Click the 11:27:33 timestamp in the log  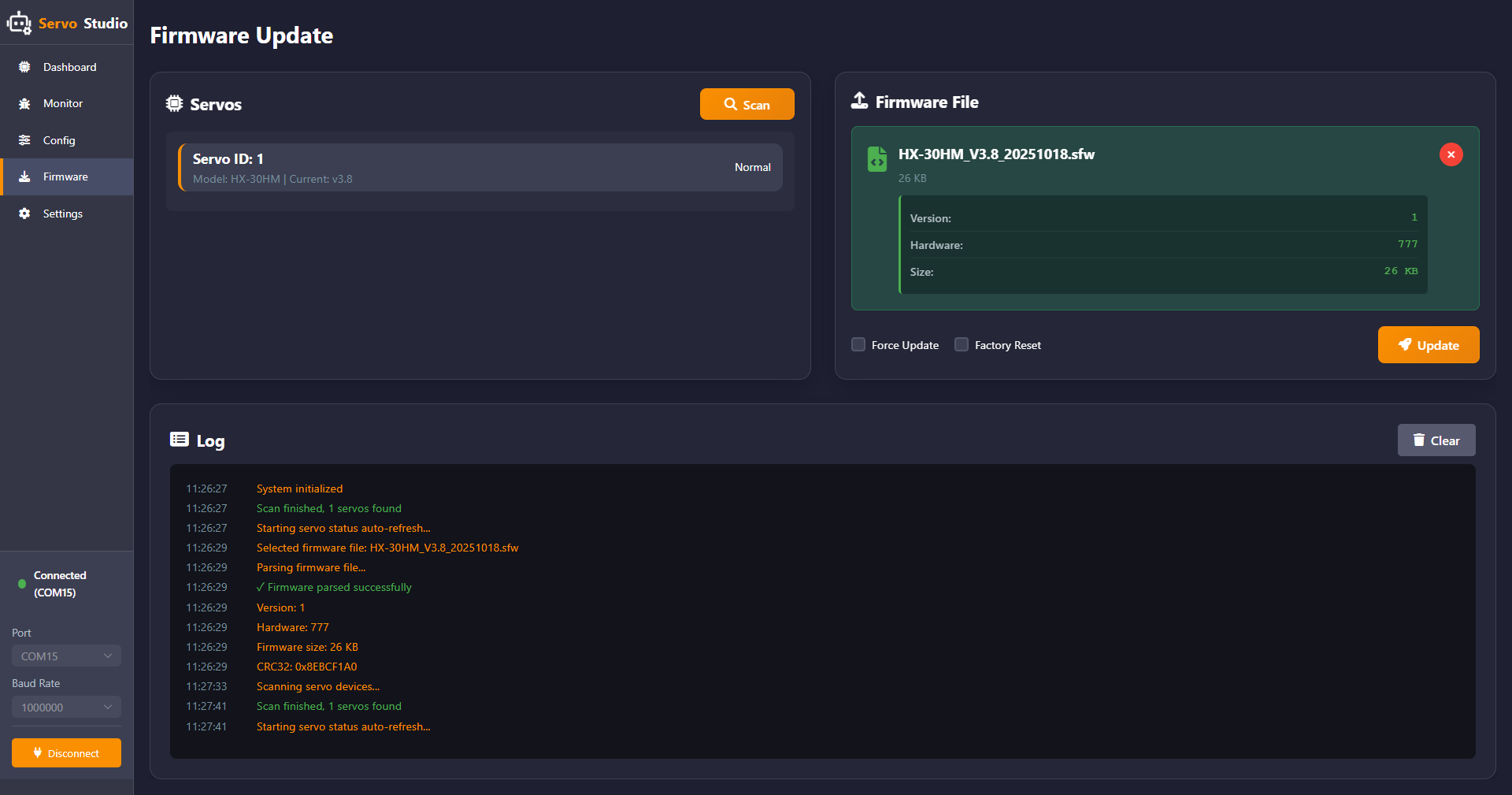pyautogui.click(x=206, y=686)
